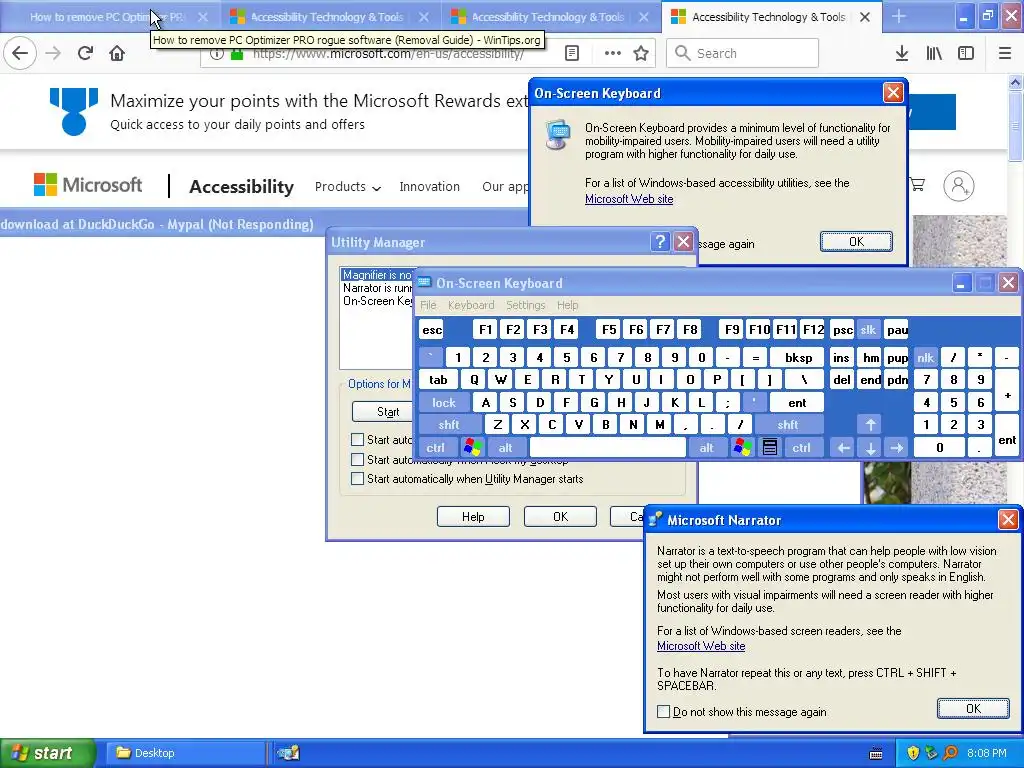Open the Settings menu of On-Screen Keyboard
Screen dimensions: 1024x768
(x=525, y=305)
